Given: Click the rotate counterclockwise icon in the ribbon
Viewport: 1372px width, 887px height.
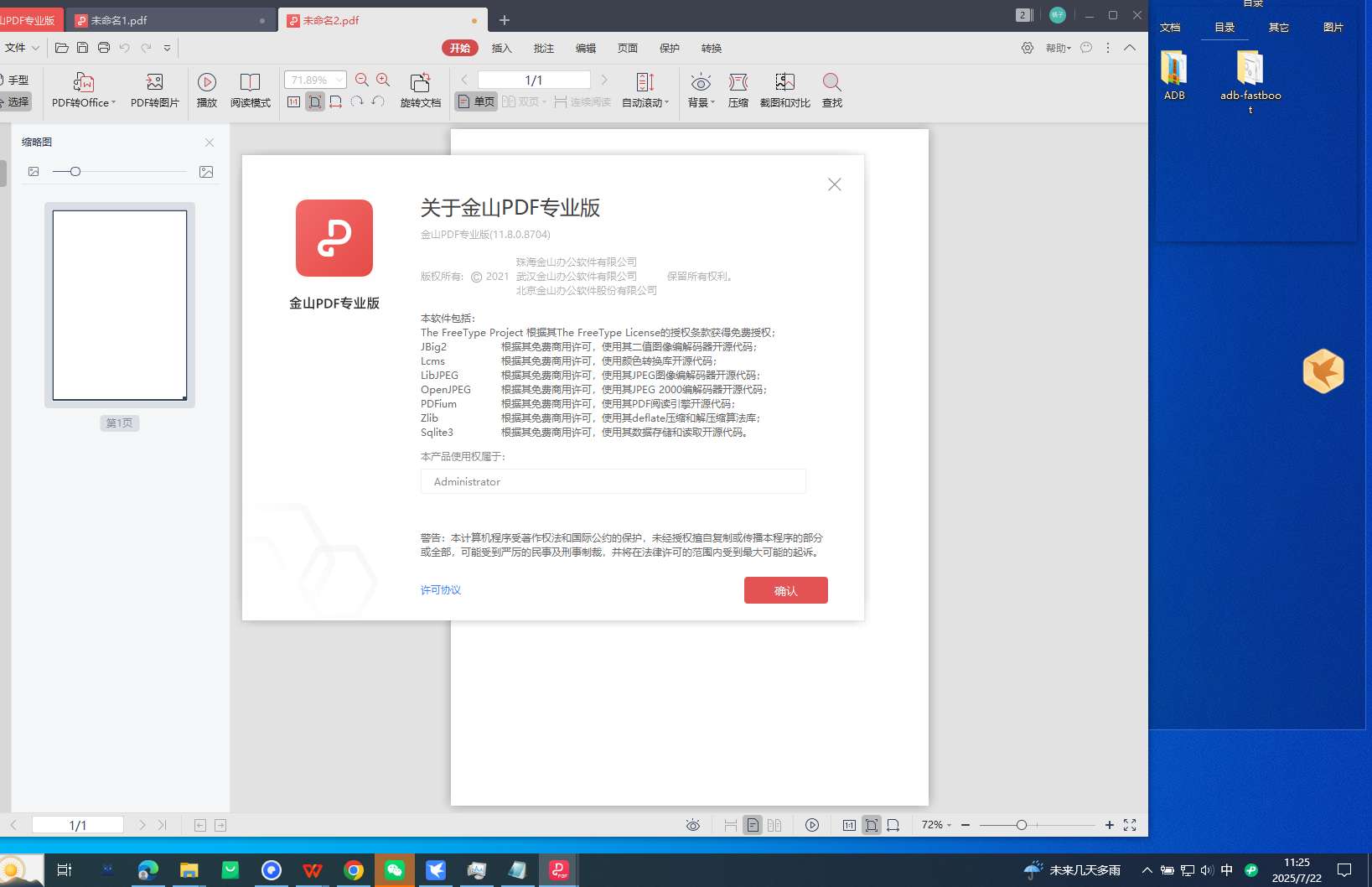Looking at the screenshot, I should (378, 101).
